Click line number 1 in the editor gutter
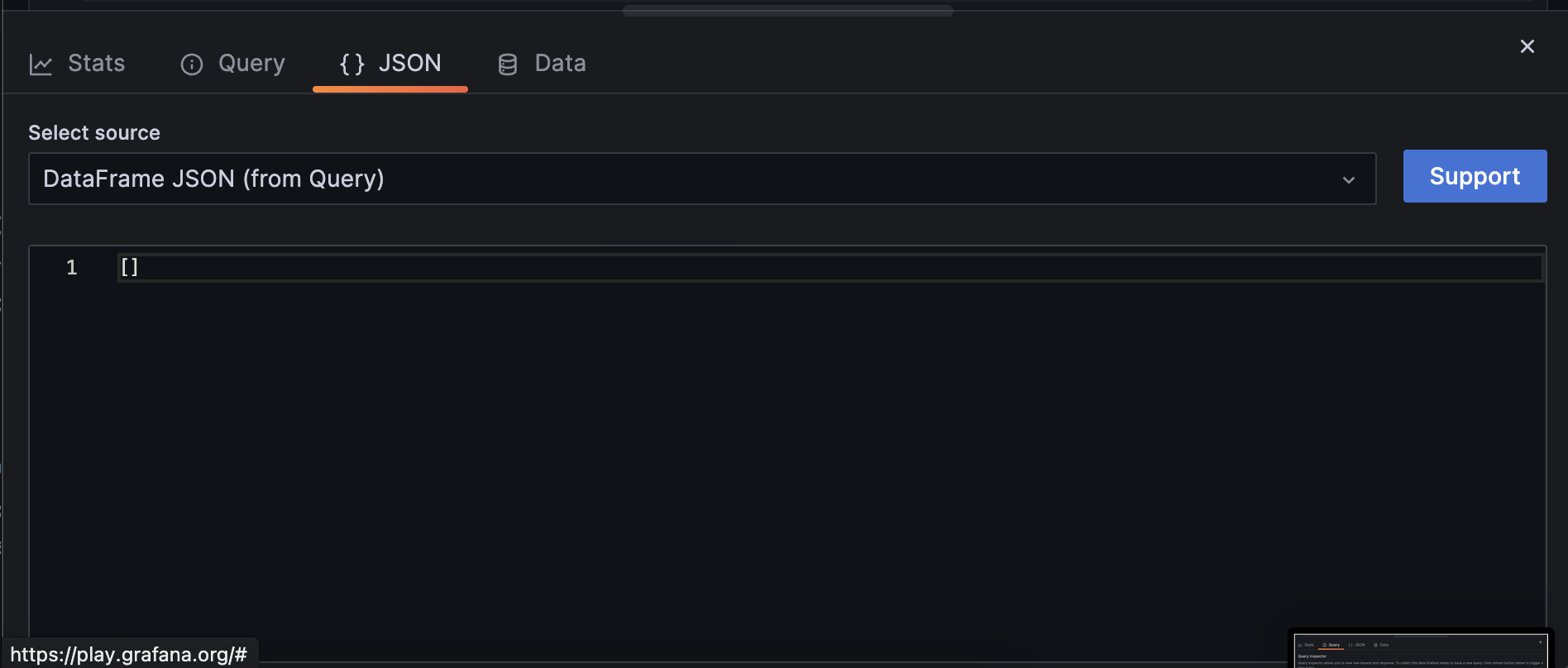 pos(71,267)
